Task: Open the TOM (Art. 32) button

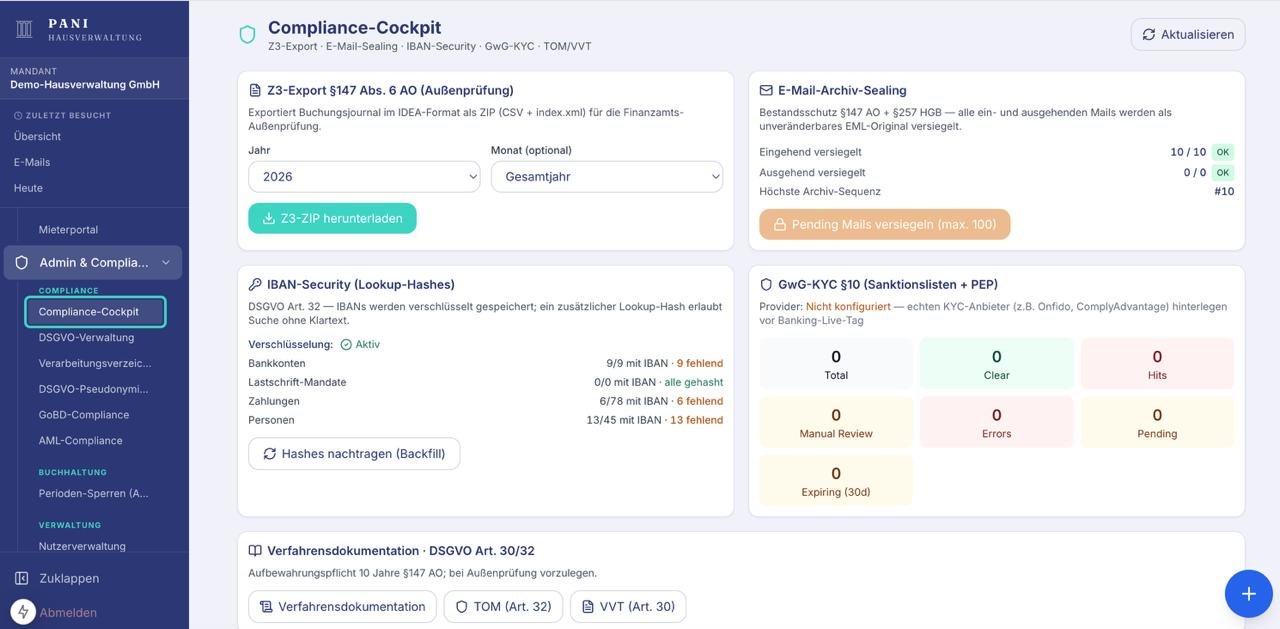Action: click(503, 606)
